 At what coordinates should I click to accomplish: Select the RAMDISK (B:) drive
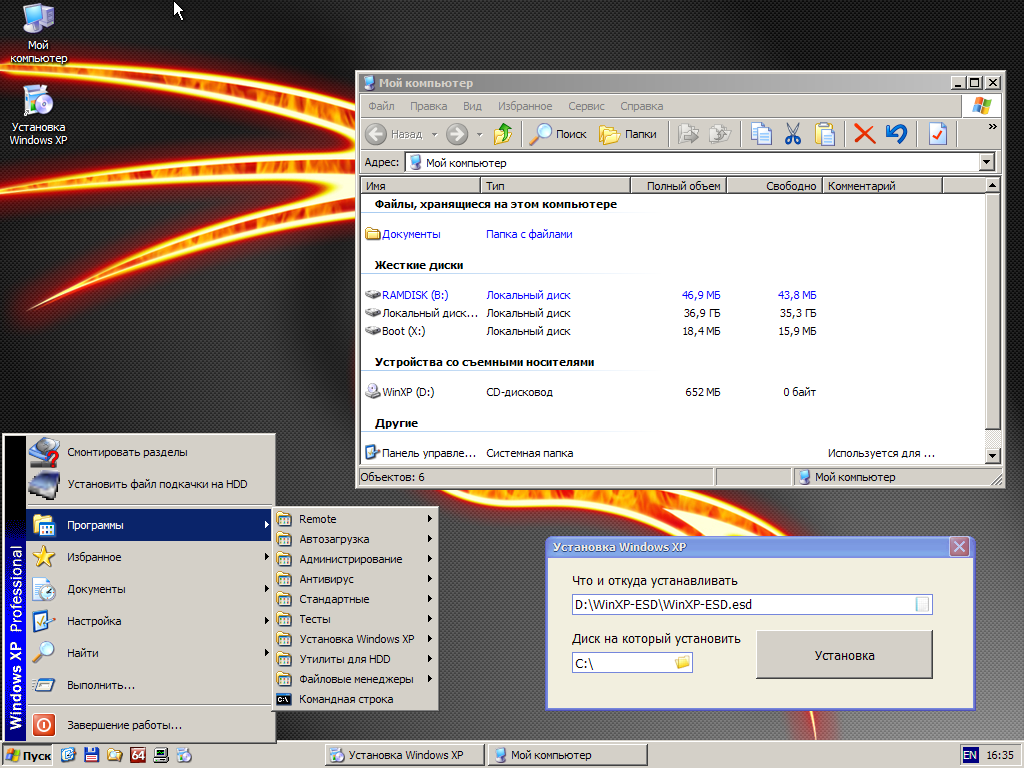(x=407, y=295)
